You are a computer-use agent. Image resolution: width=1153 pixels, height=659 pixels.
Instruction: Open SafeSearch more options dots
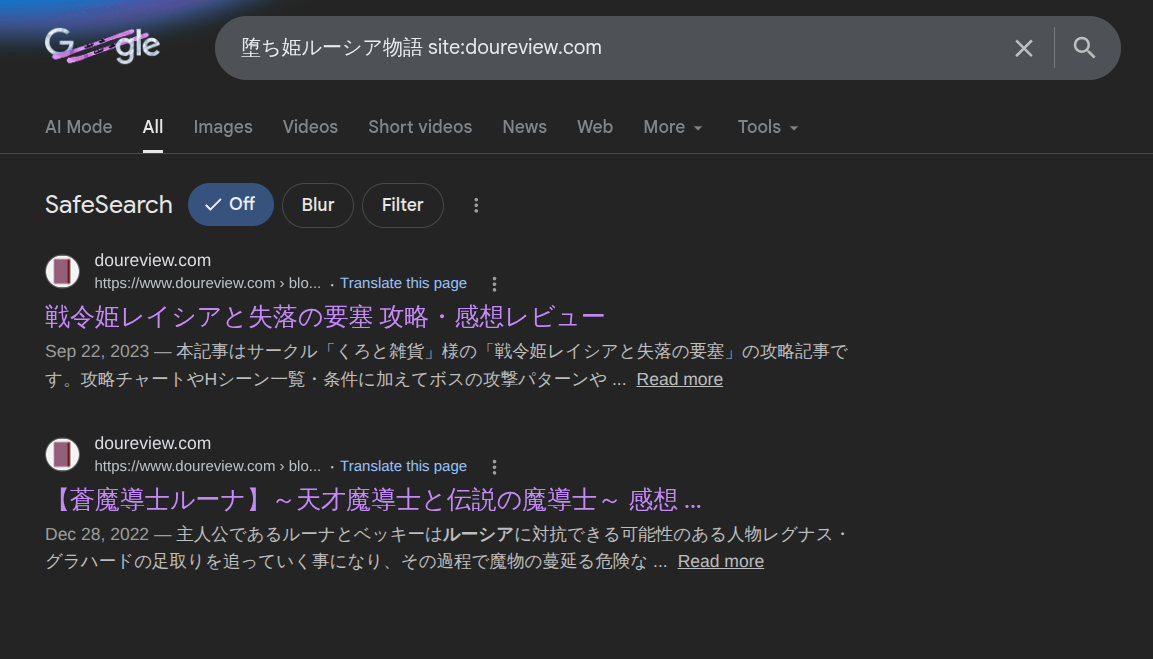476,205
